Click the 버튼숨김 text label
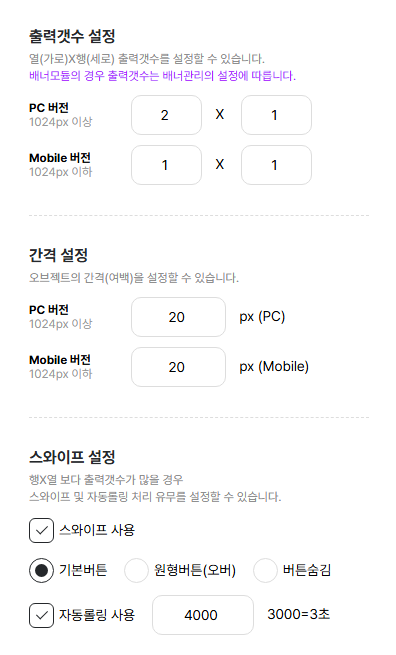The height and width of the screenshot is (655, 396). [307, 570]
